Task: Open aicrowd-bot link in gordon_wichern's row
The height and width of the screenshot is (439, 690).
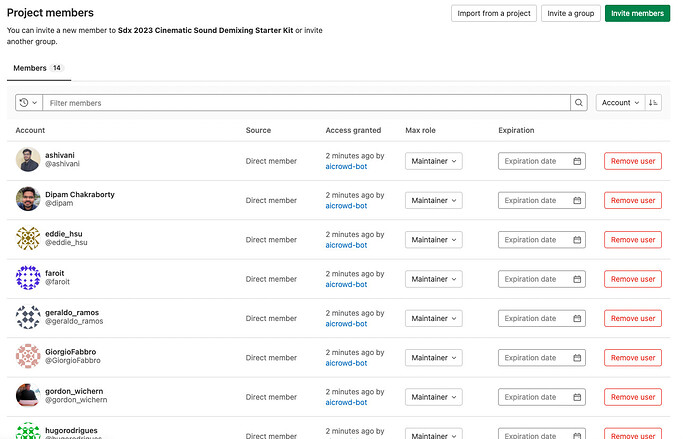Action: point(346,402)
